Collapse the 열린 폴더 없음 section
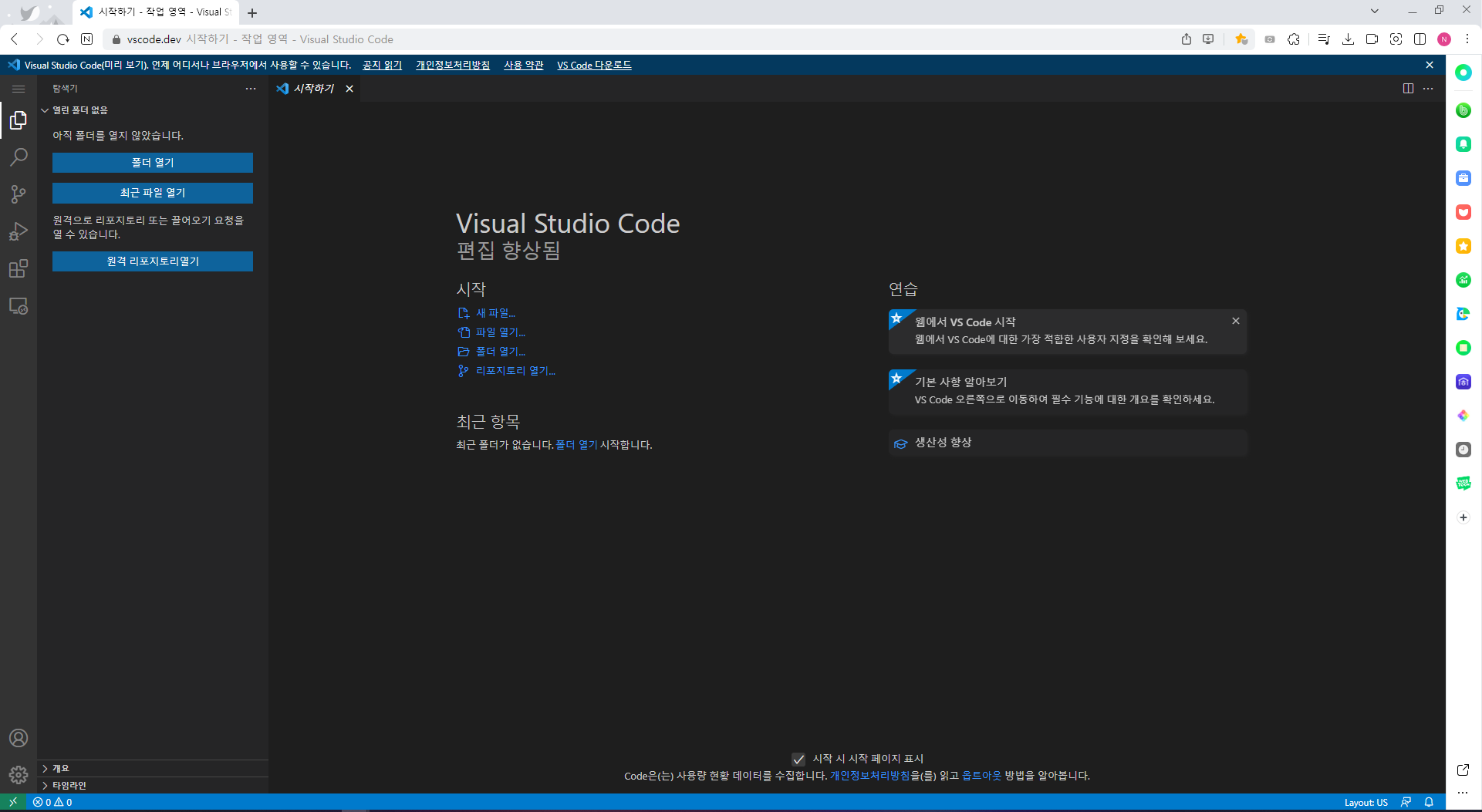This screenshot has height=812, width=1482. coord(153,110)
